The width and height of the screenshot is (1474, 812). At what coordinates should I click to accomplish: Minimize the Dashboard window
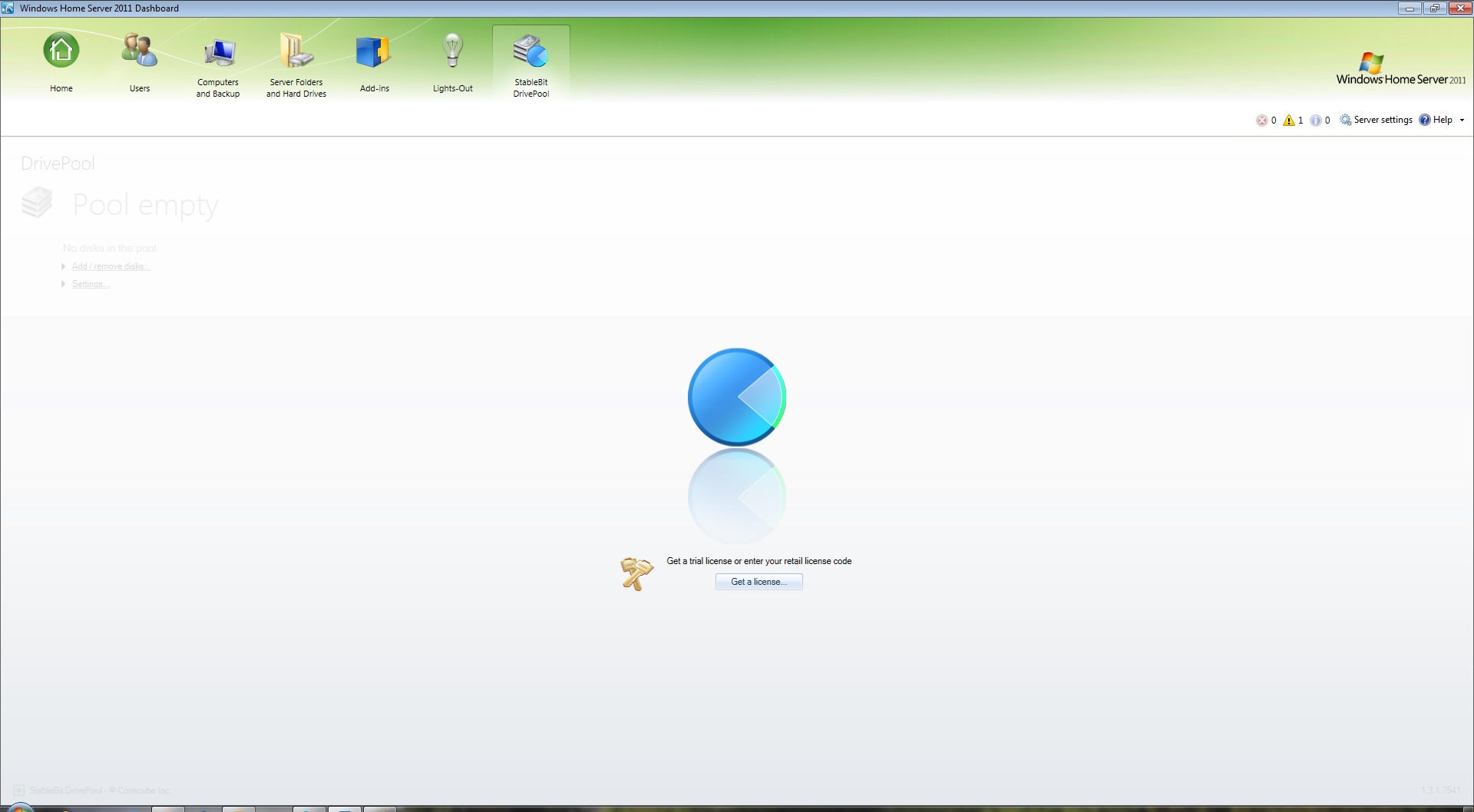[x=1410, y=8]
